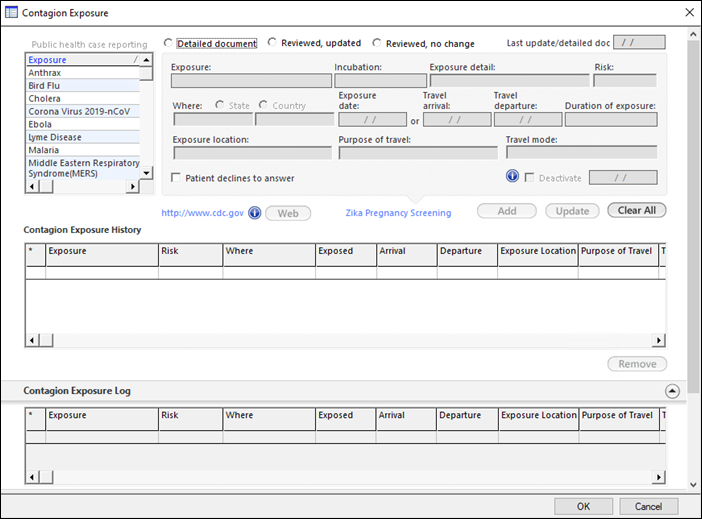Click the Web button
Screen dimensions: 702x519
tap(288, 213)
